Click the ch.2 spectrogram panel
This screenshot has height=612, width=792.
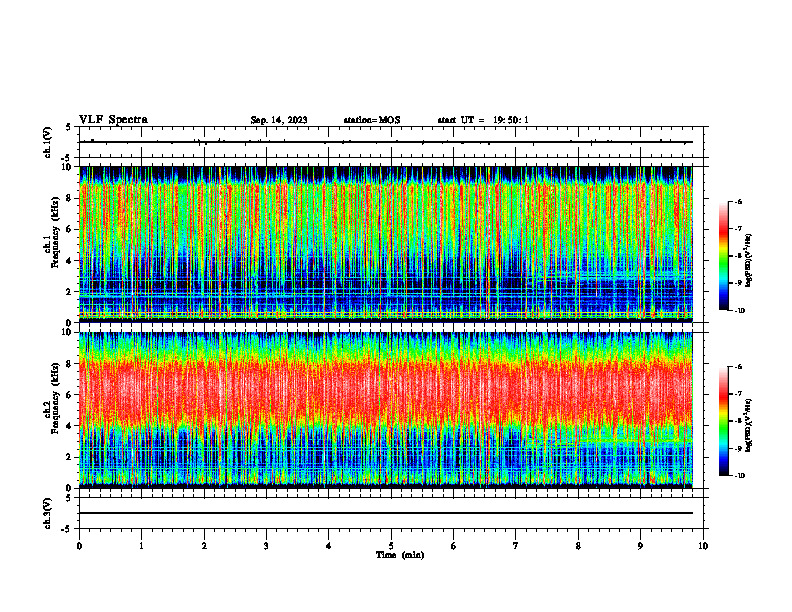point(386,410)
